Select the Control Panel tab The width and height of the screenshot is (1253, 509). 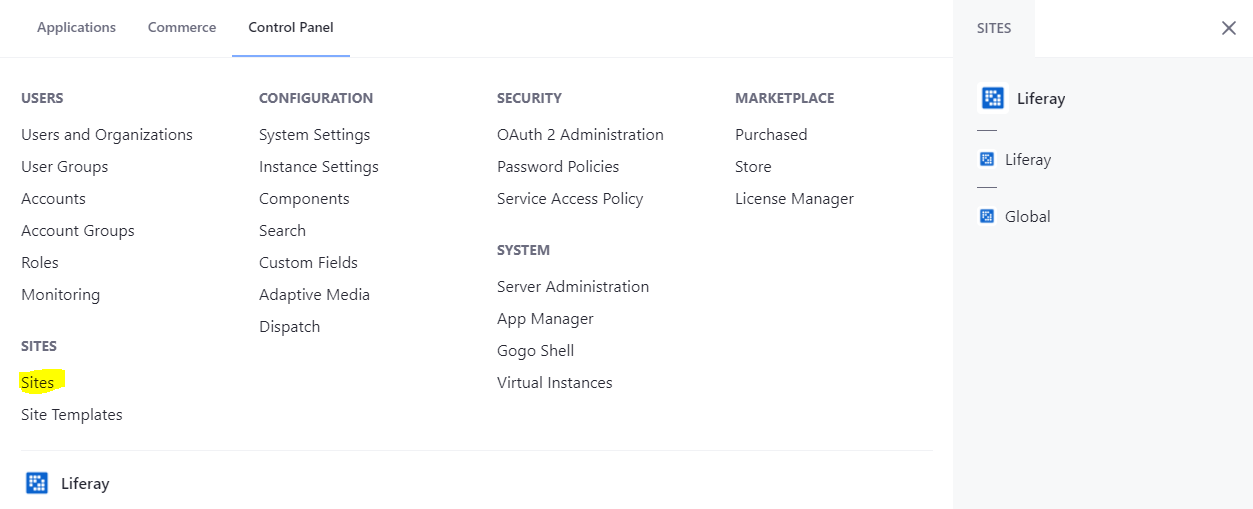[x=291, y=28]
